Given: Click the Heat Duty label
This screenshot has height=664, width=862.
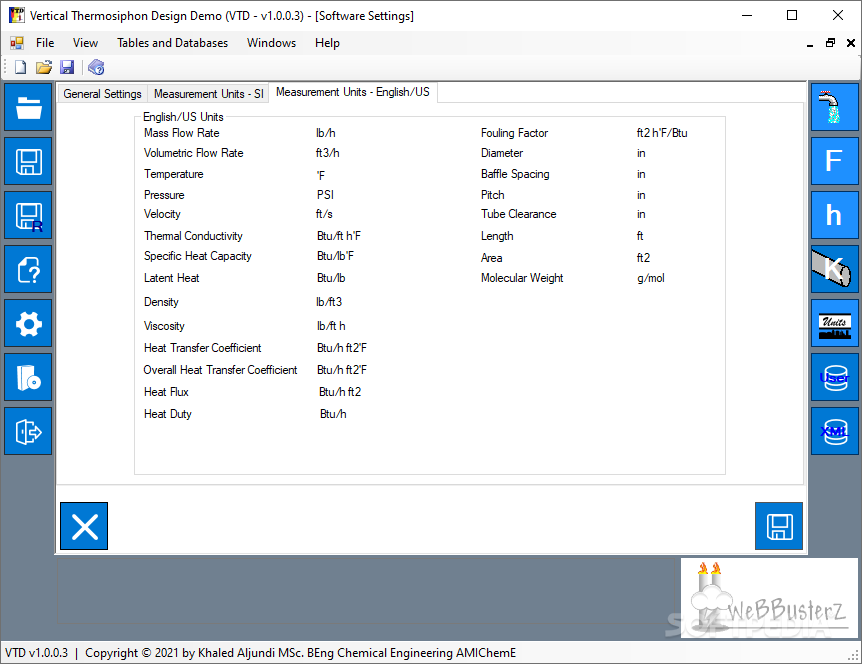Looking at the screenshot, I should (x=168, y=414).
